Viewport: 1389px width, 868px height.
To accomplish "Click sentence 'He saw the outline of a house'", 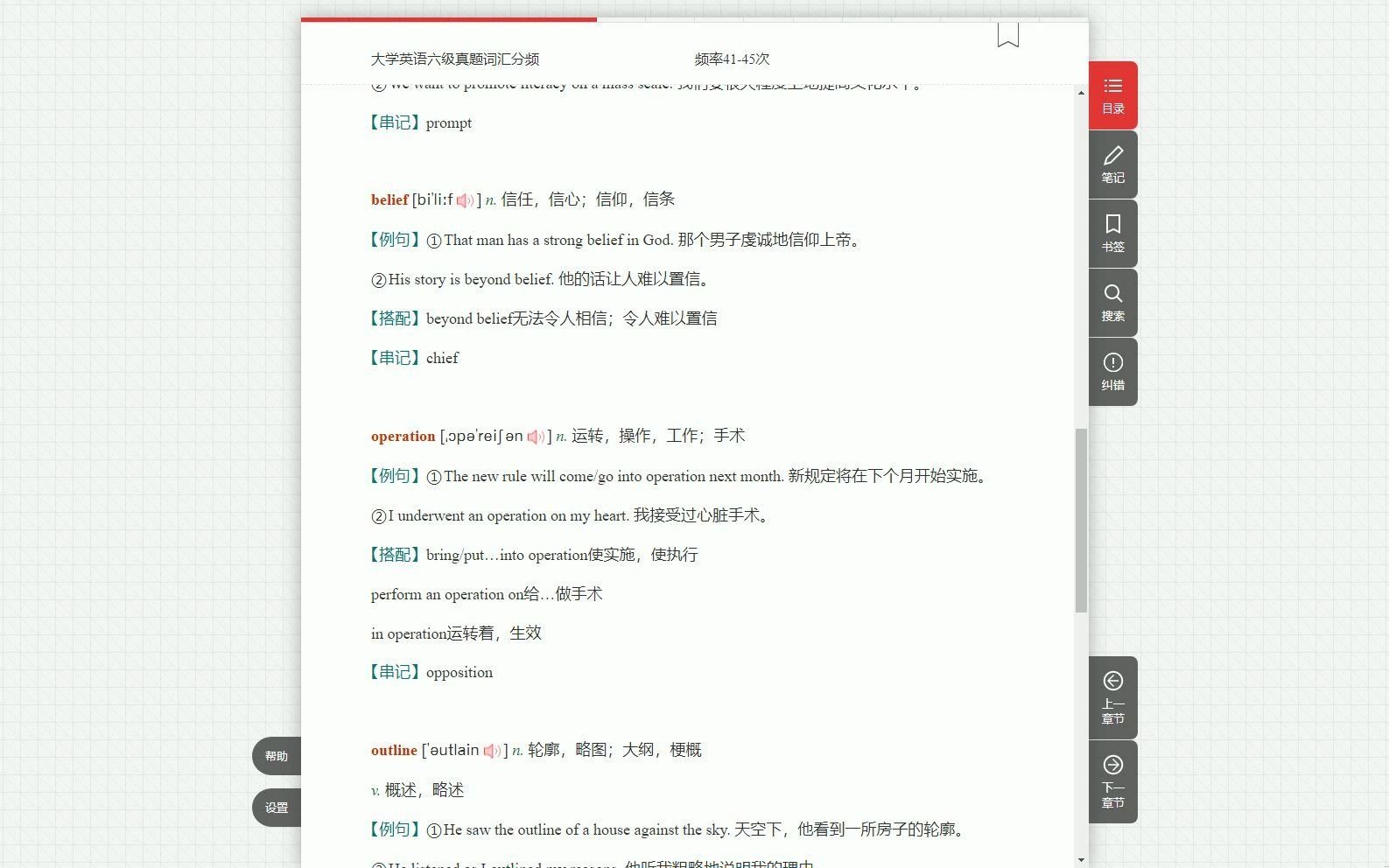I will tap(586, 829).
